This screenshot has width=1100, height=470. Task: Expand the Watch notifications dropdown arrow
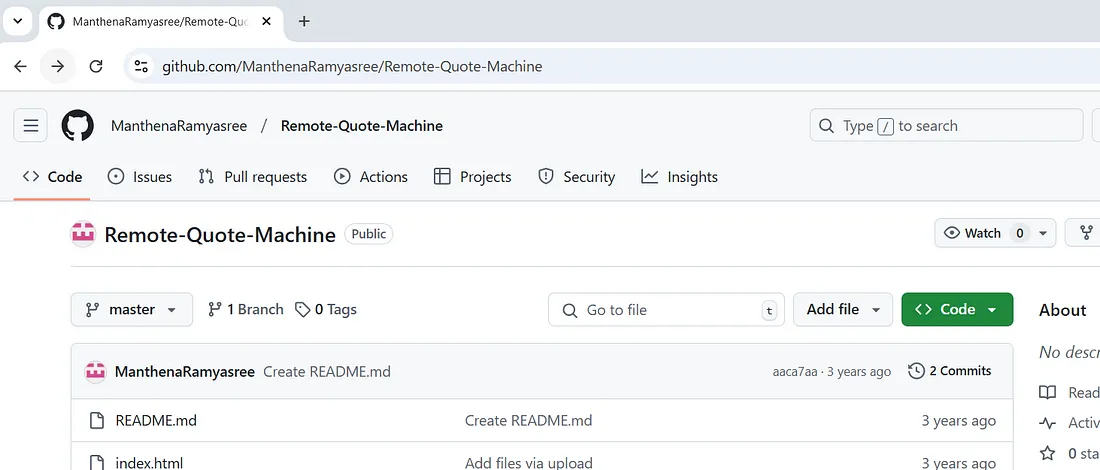point(1042,233)
